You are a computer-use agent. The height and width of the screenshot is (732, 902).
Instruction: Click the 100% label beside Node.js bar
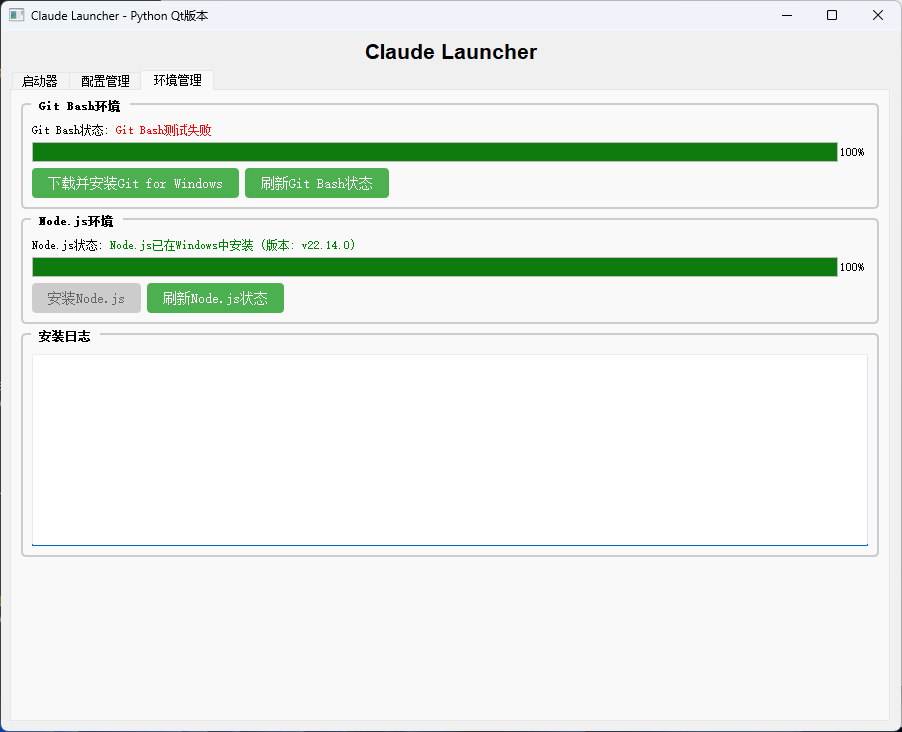[852, 267]
